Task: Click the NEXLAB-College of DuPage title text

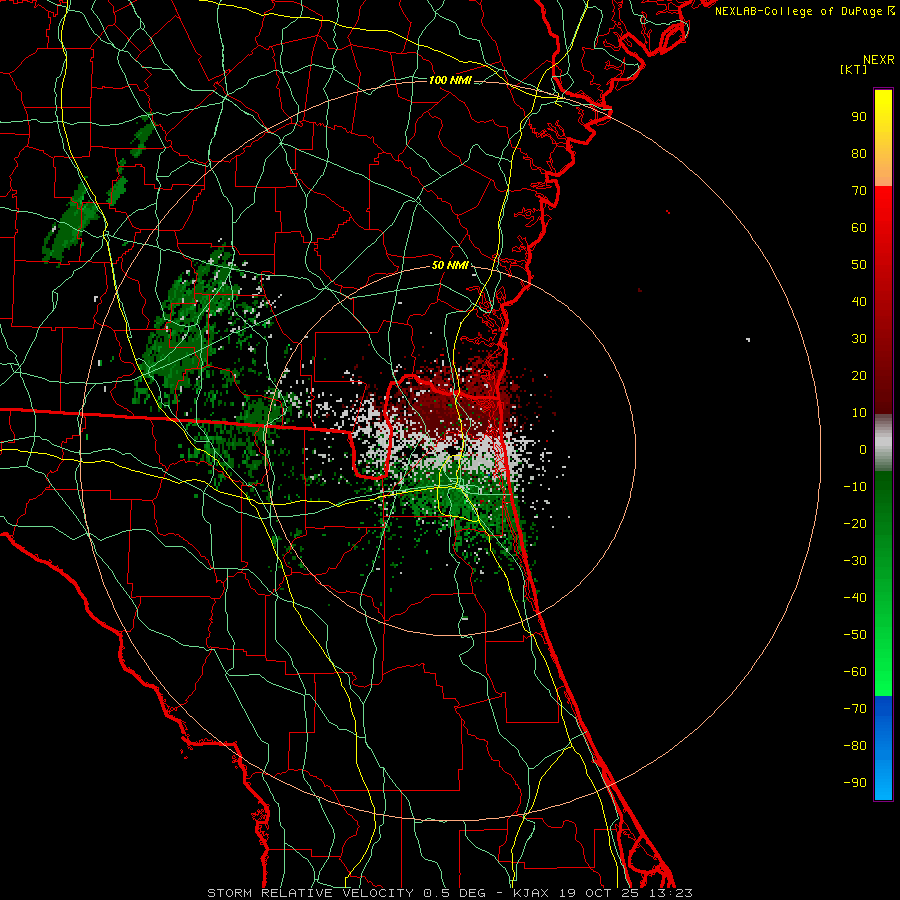Action: tap(805, 11)
